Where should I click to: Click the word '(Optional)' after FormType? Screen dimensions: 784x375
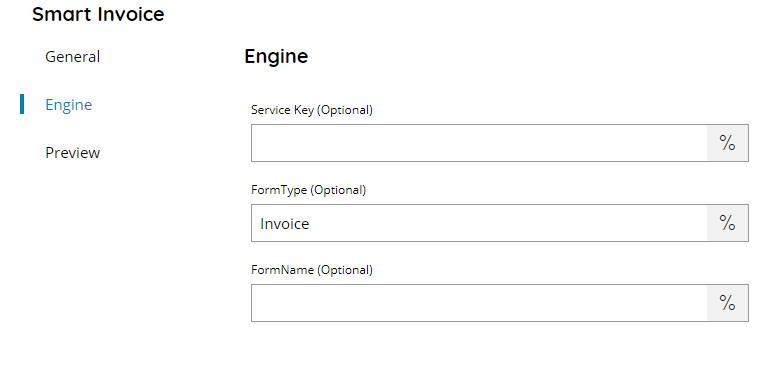coord(338,190)
